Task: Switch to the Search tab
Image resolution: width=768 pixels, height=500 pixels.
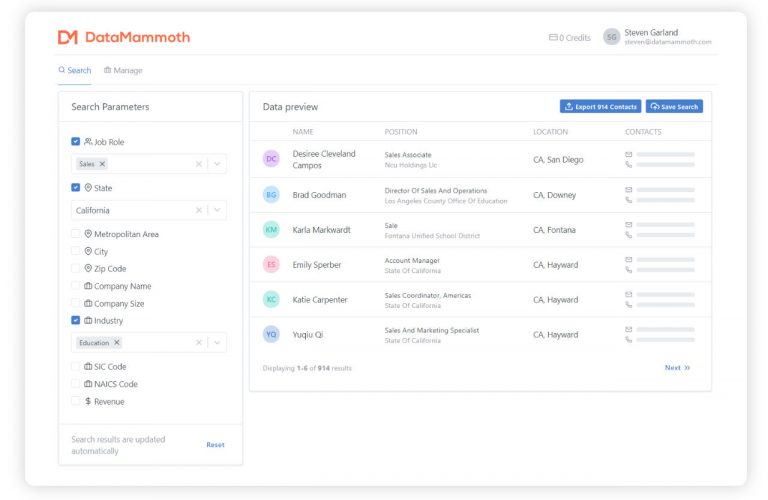Action: point(75,71)
